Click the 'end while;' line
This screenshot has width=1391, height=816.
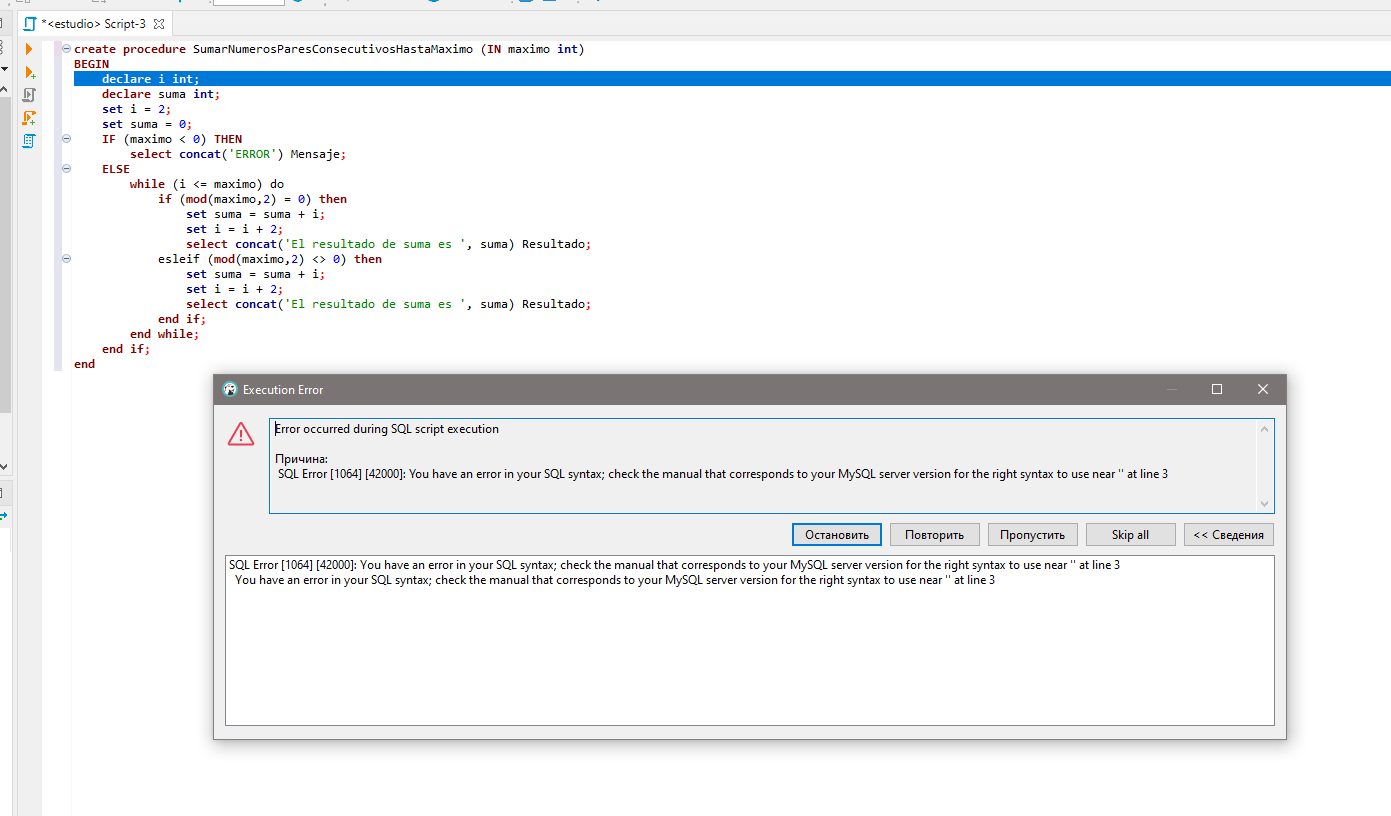tap(164, 334)
